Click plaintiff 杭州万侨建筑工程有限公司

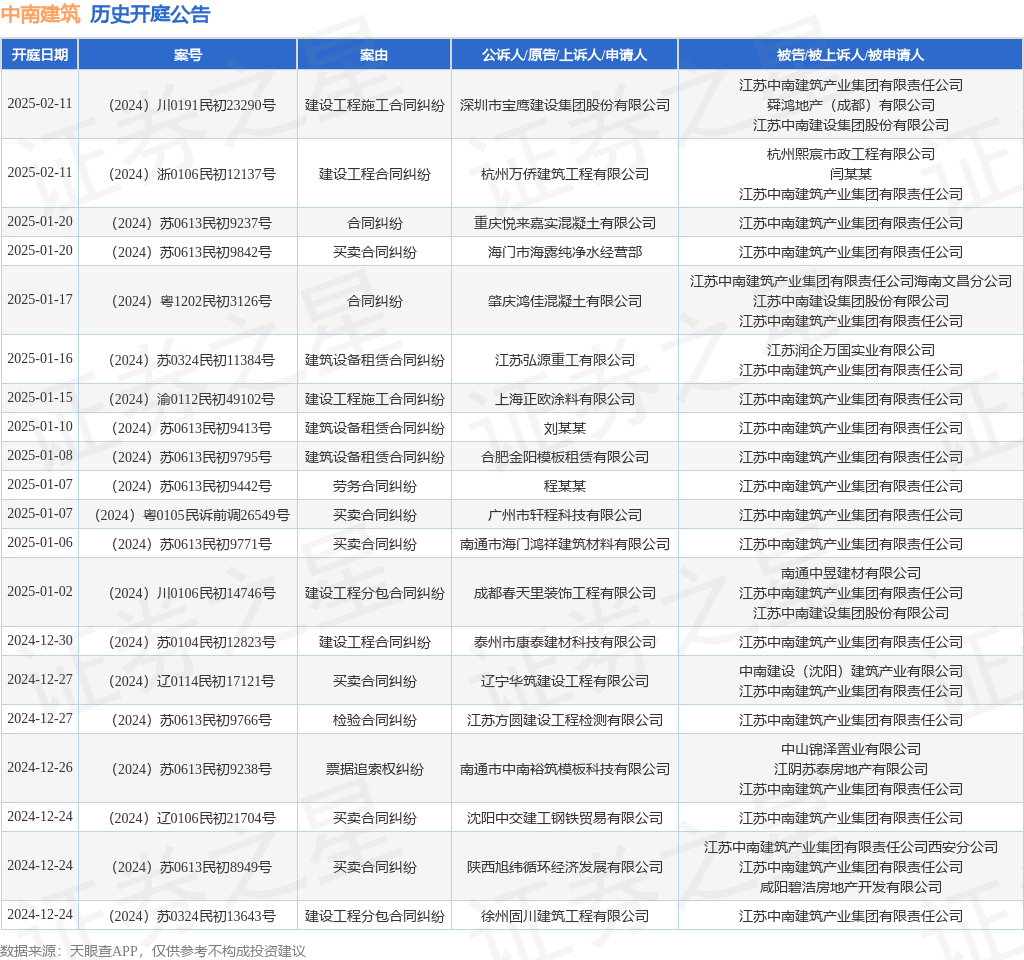[565, 174]
